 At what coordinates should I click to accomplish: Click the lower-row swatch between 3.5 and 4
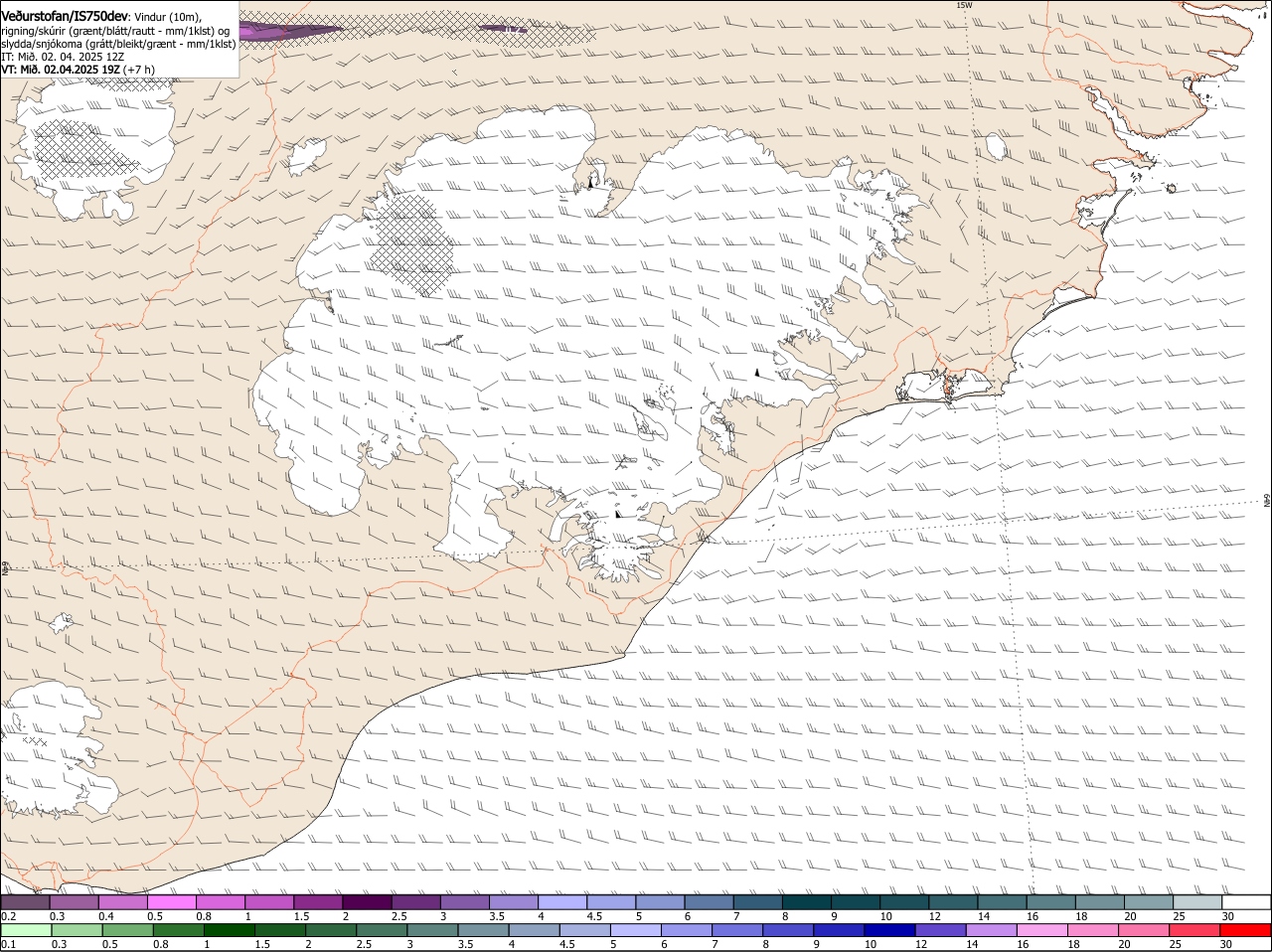[482, 930]
